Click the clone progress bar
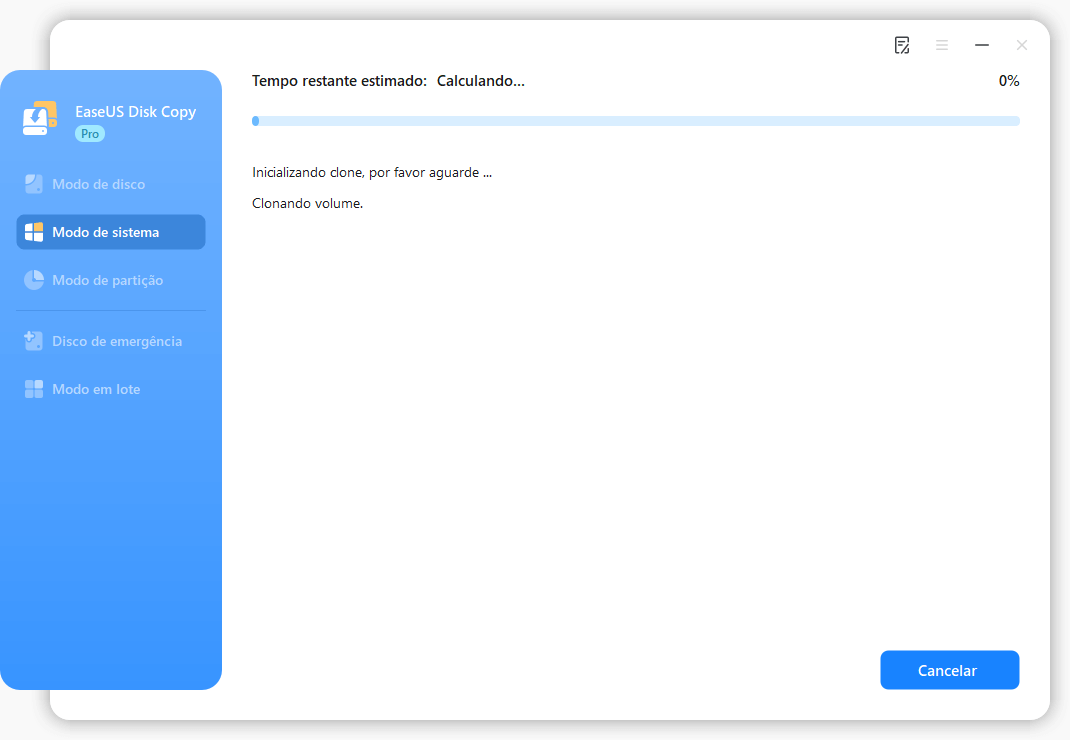The image size is (1070, 740). pyautogui.click(x=635, y=121)
